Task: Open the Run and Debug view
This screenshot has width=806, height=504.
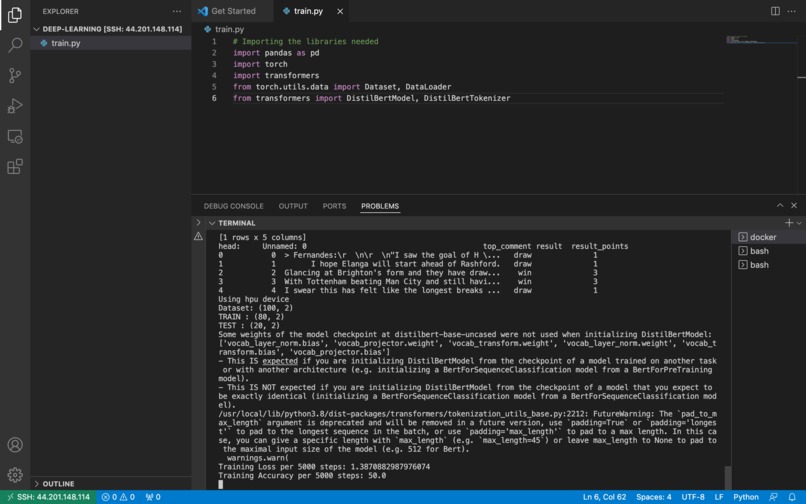Action: (15, 106)
